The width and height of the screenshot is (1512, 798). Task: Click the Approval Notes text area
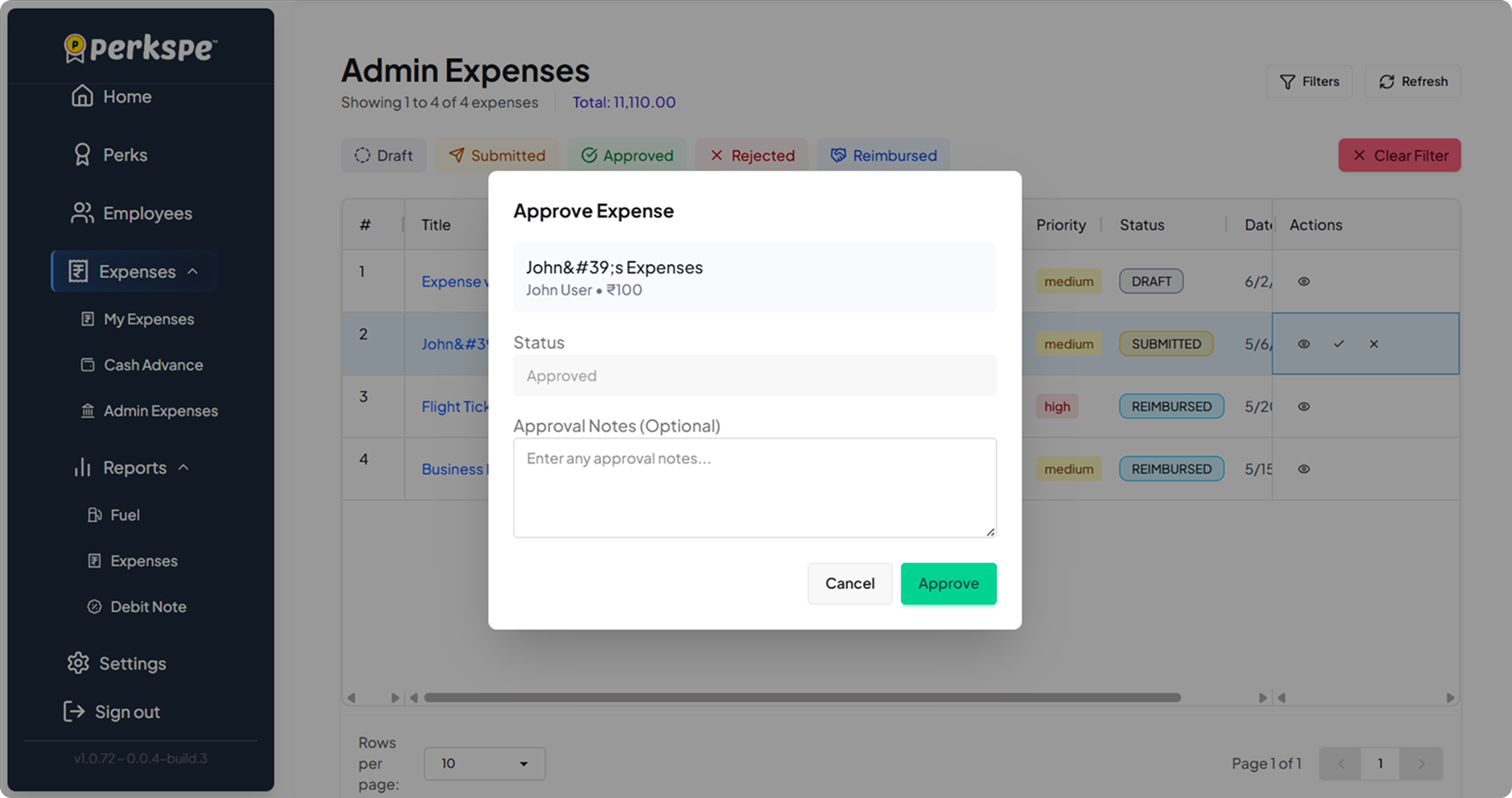click(x=755, y=488)
